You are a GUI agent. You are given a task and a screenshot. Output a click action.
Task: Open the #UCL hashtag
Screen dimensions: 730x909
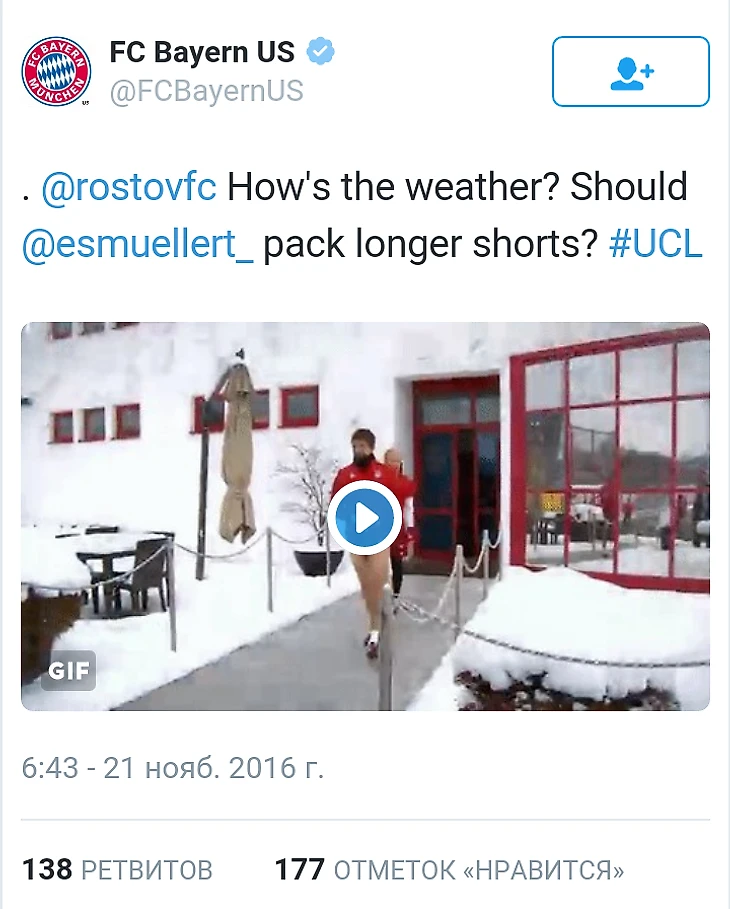click(655, 245)
